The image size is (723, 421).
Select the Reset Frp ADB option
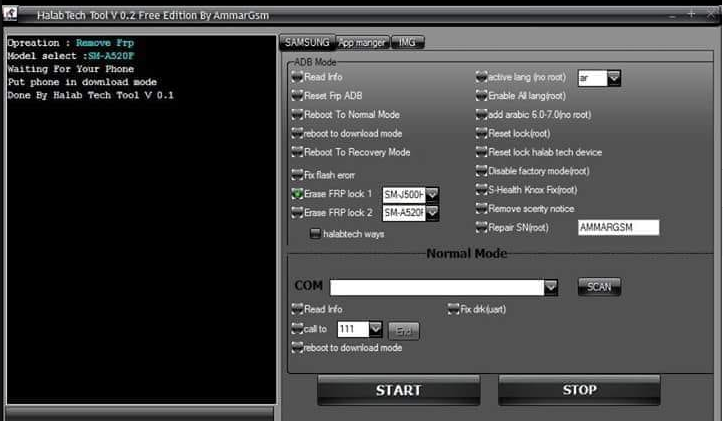[x=327, y=96]
